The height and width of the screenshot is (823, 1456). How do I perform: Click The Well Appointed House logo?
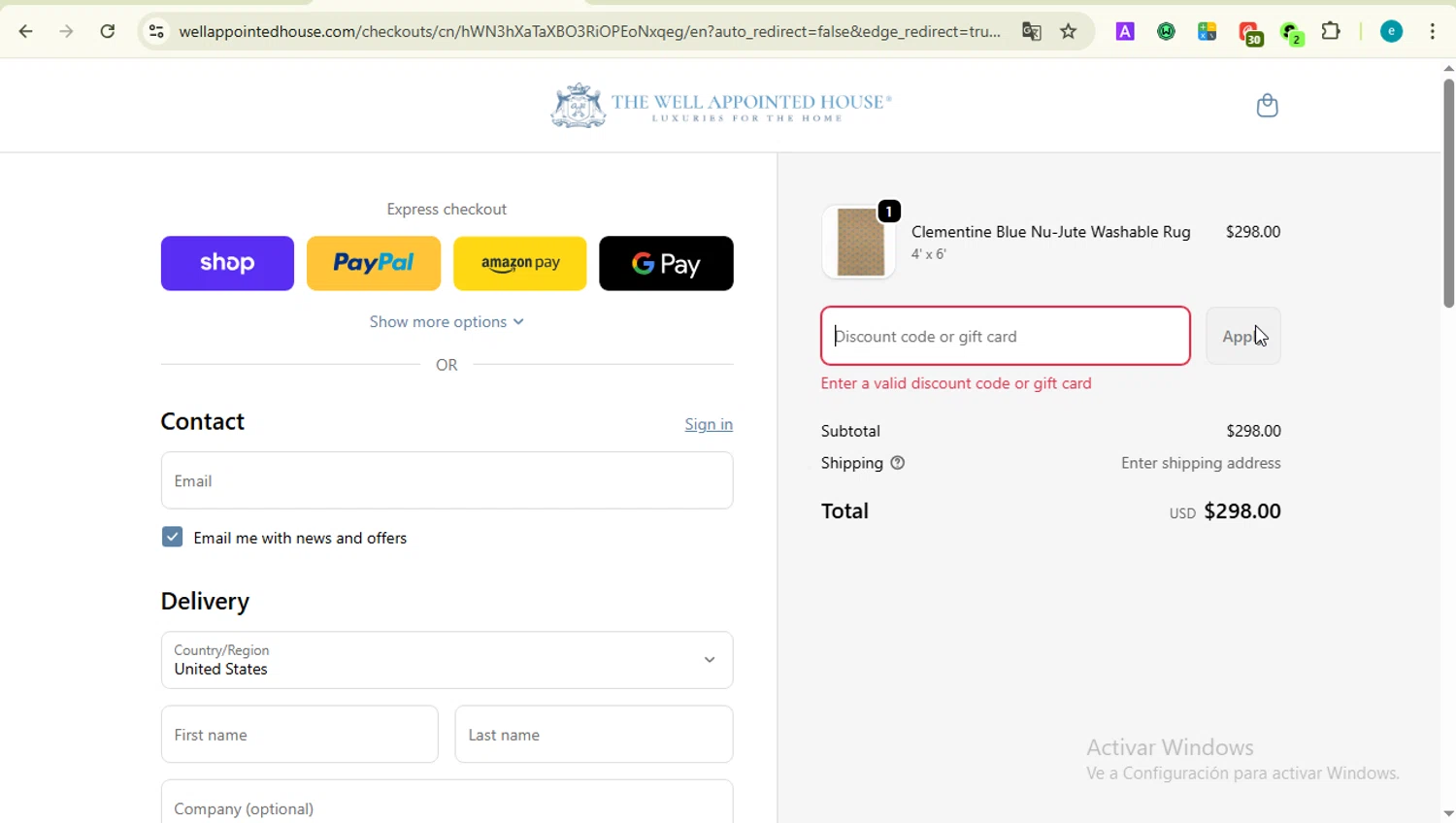(x=721, y=105)
